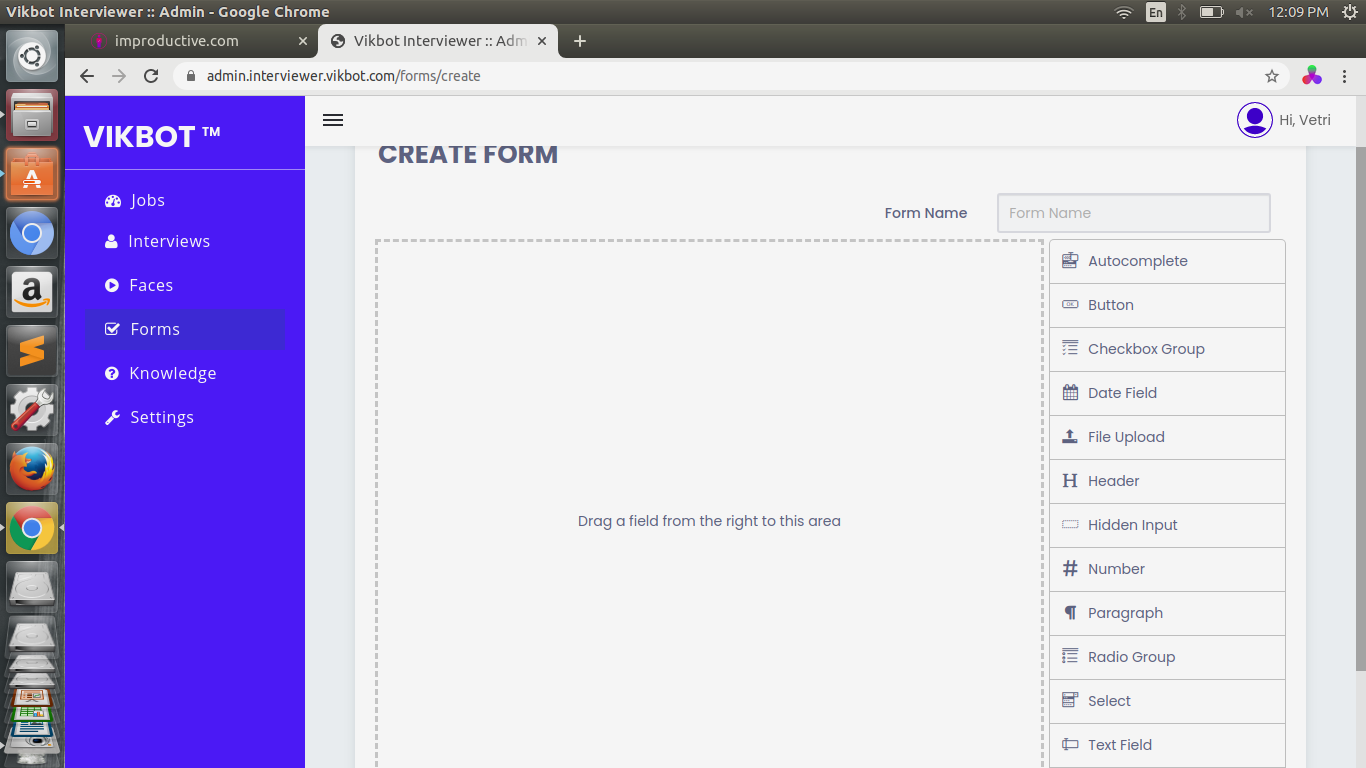Click the Text Field icon
Viewport: 1366px width, 768px height.
coord(1070,745)
